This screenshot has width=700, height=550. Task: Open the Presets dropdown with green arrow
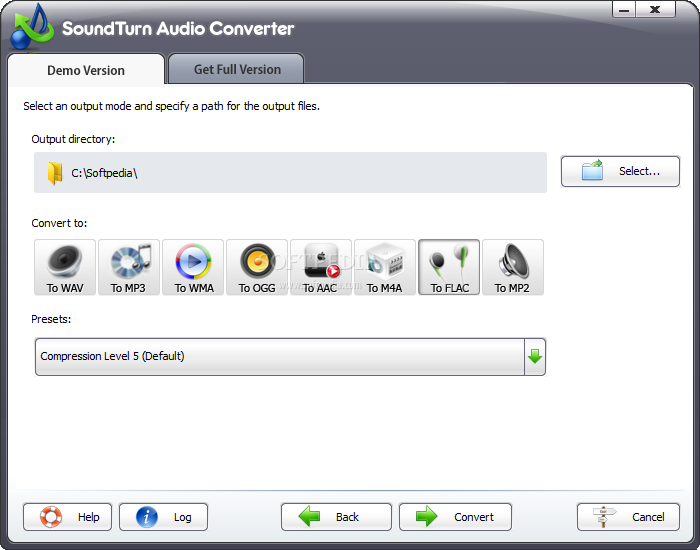(x=535, y=357)
